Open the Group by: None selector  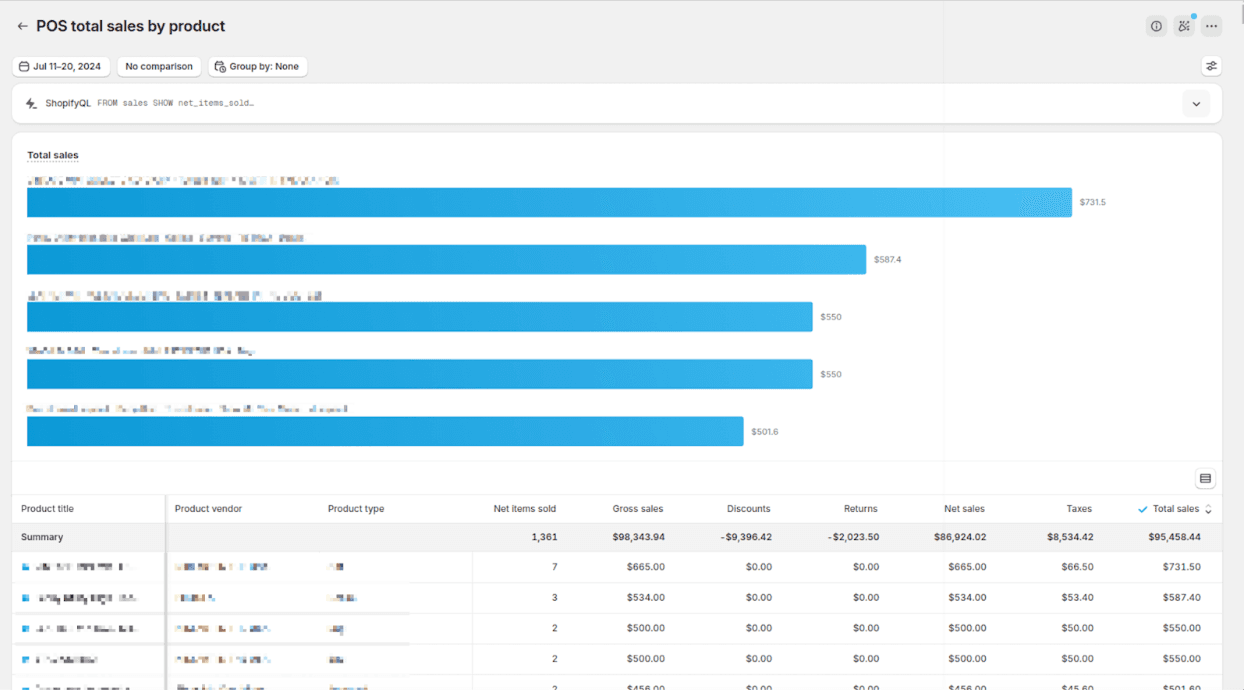pyautogui.click(x=257, y=66)
